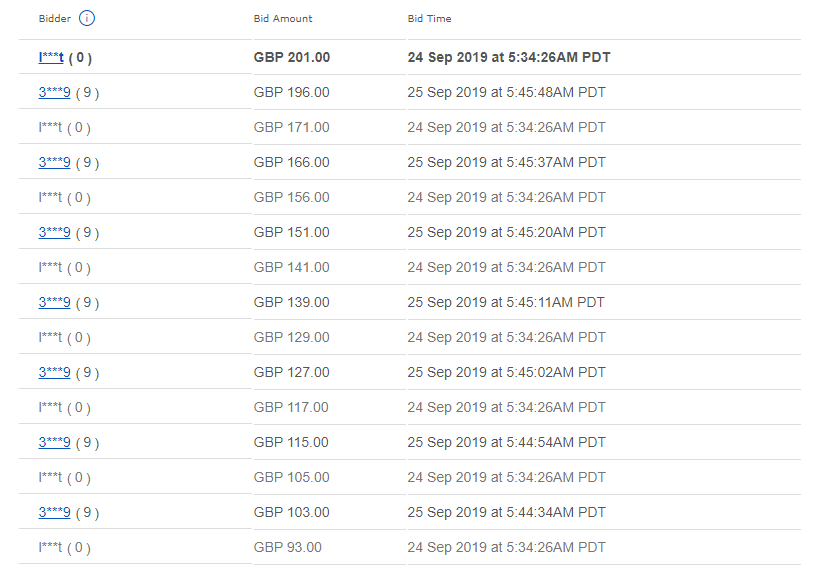The image size is (818, 574).
Task: Select the GBP 201.00 winning bid amount
Action: [x=292, y=57]
